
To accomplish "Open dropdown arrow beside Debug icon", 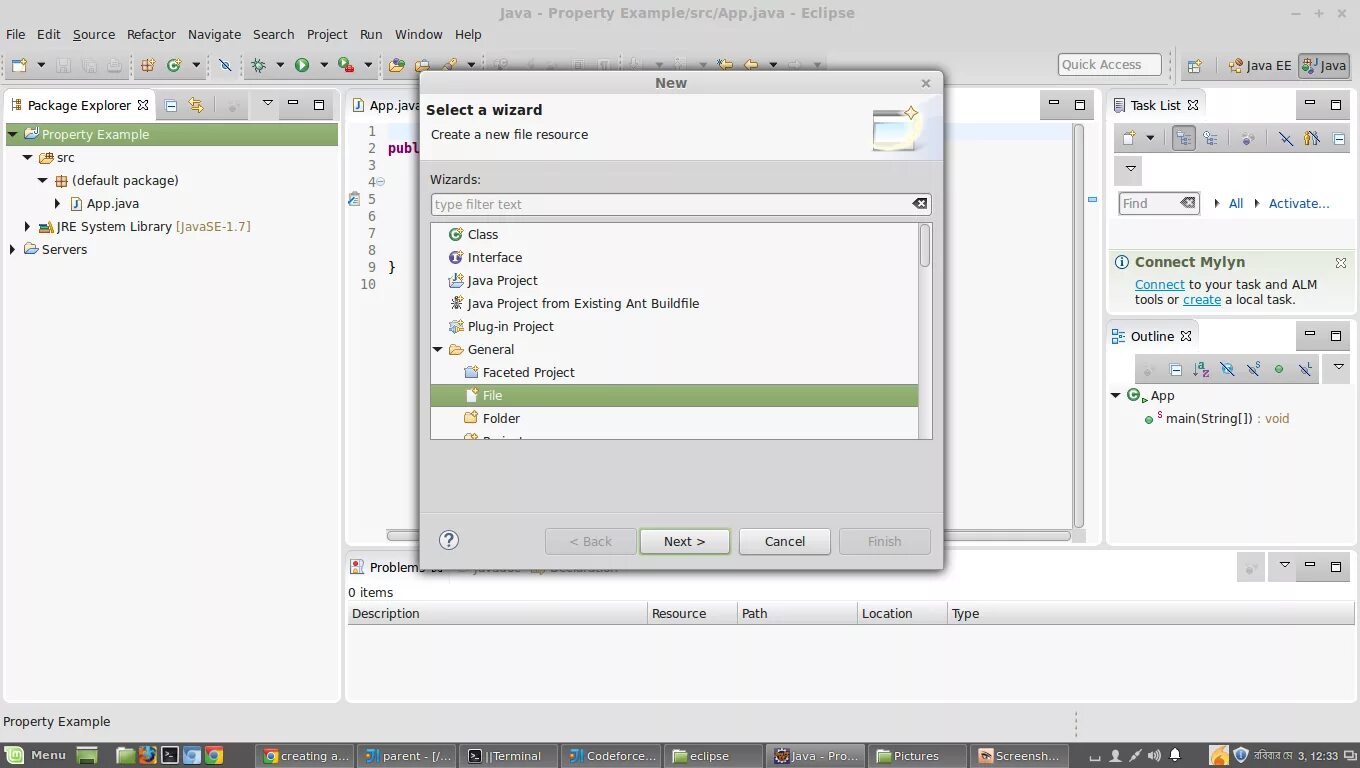I will point(279,65).
